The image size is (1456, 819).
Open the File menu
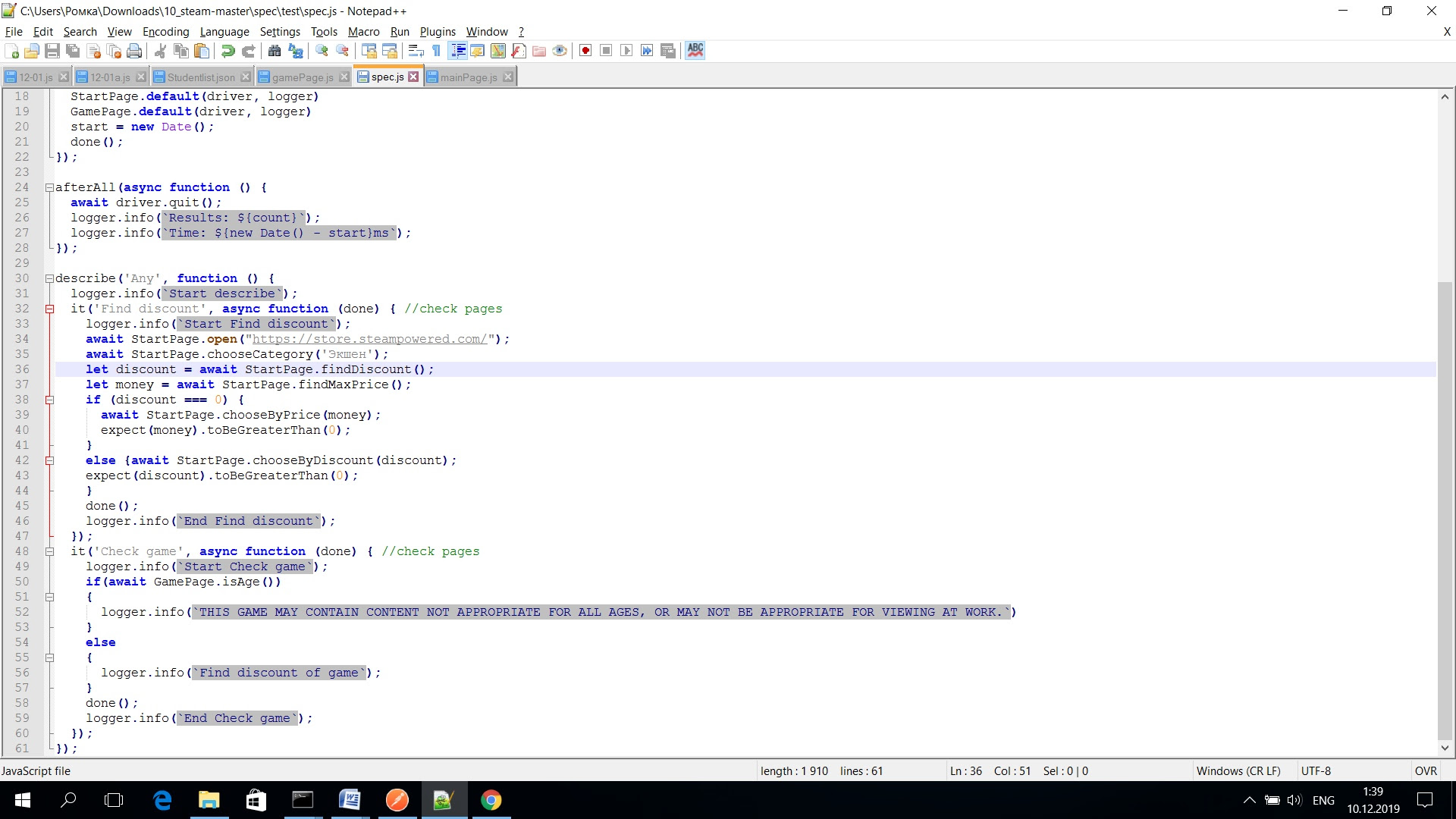tap(14, 32)
